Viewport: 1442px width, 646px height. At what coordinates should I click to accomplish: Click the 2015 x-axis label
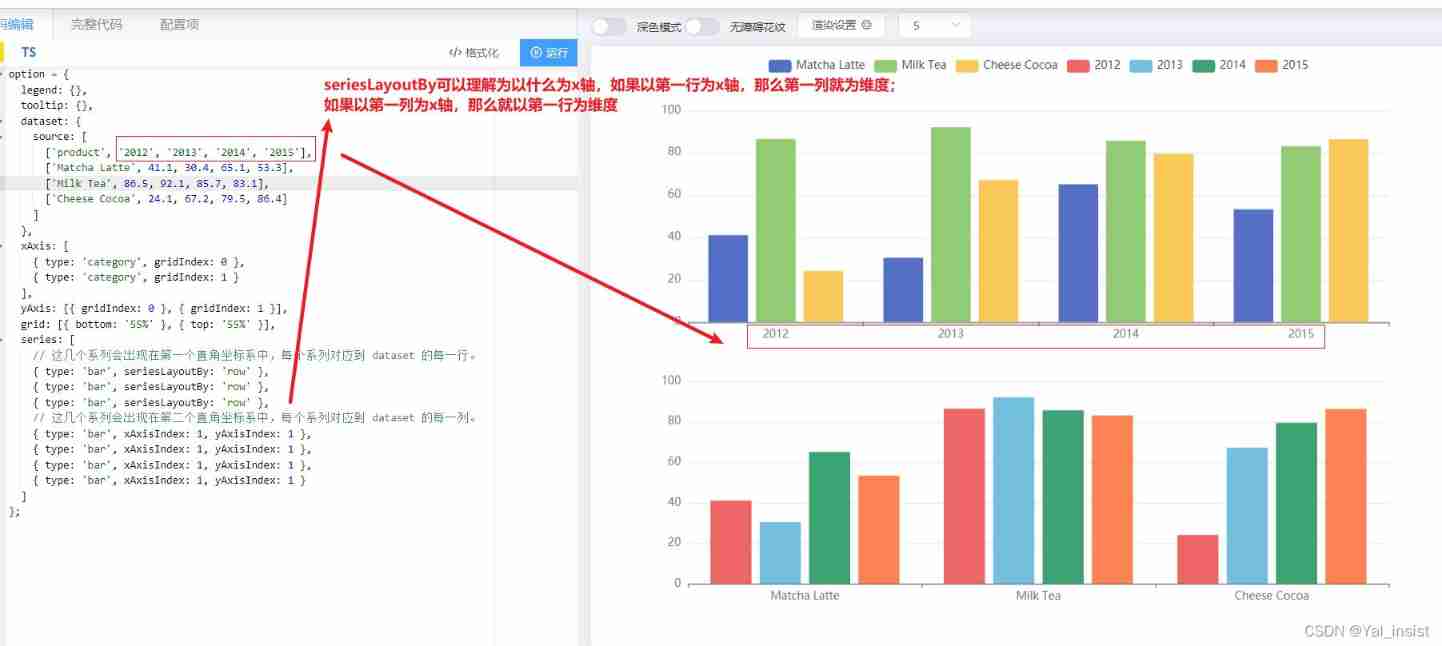(x=1301, y=334)
